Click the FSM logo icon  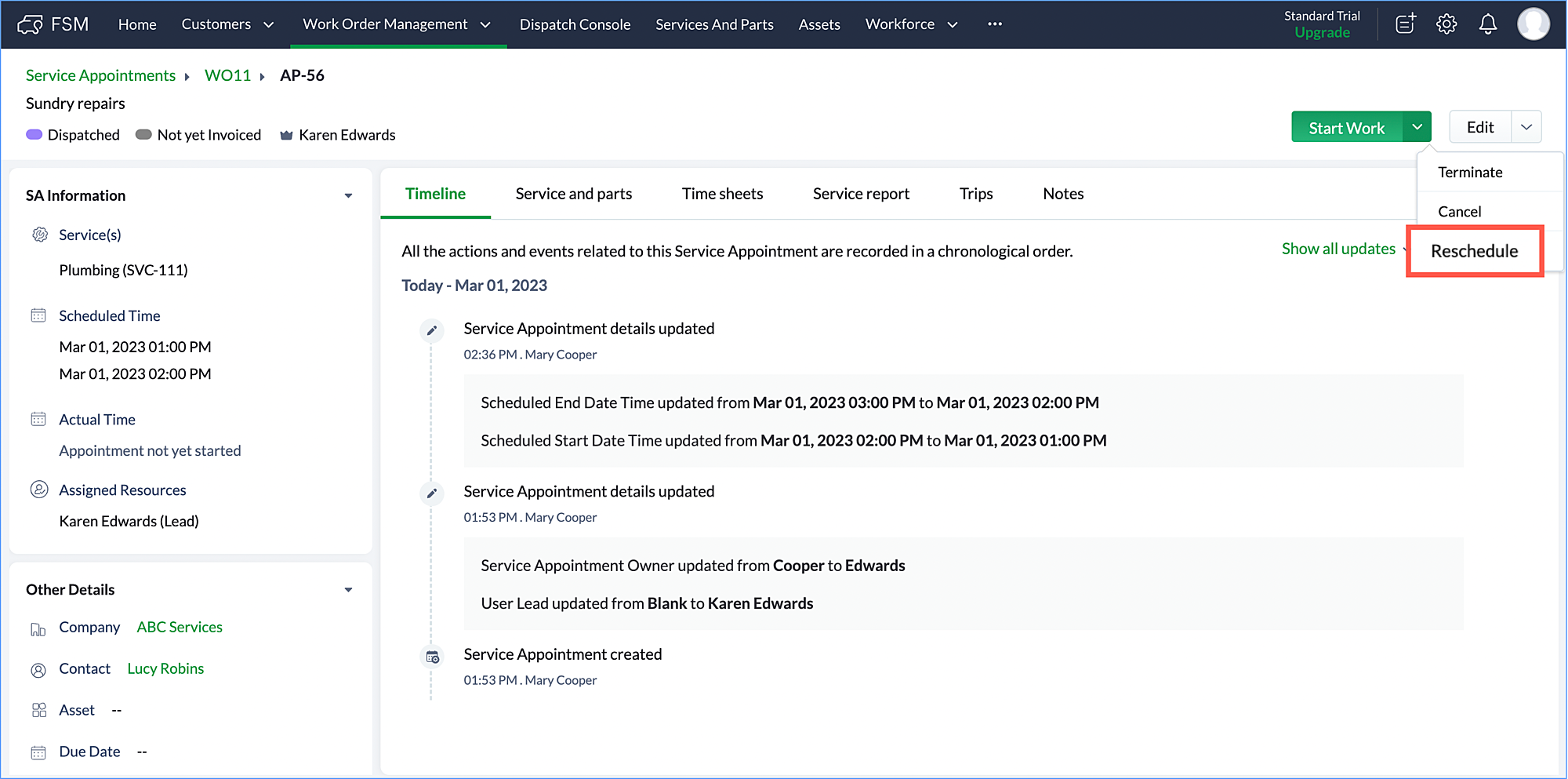tap(30, 24)
